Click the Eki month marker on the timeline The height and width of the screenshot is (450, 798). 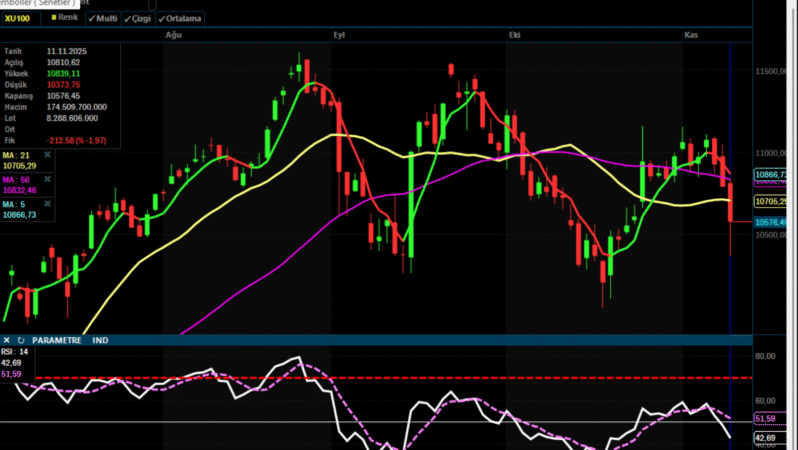pos(514,35)
